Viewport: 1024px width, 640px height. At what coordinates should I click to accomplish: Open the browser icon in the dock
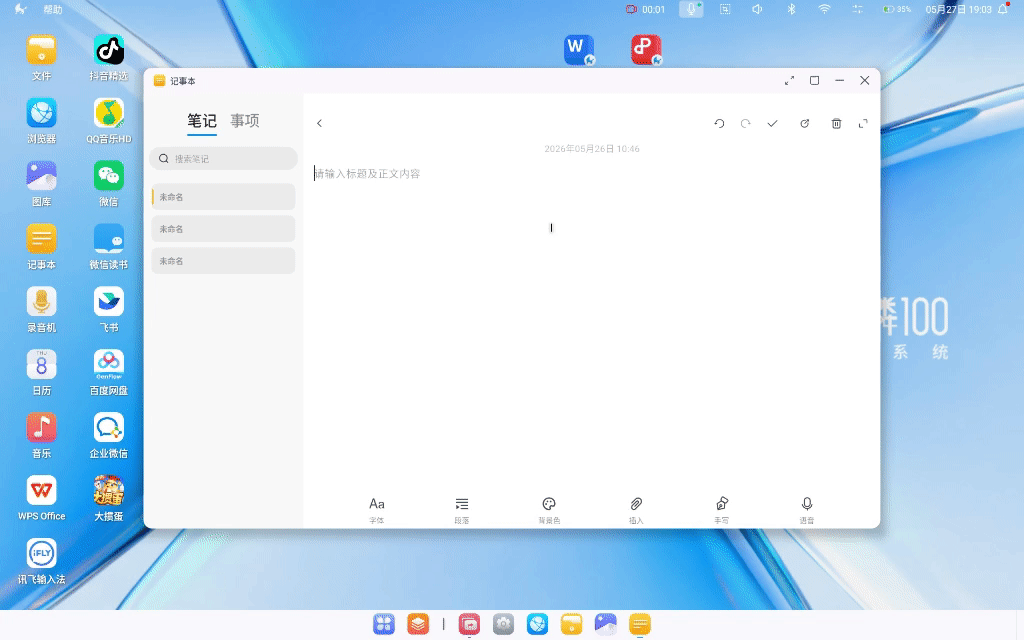click(537, 624)
